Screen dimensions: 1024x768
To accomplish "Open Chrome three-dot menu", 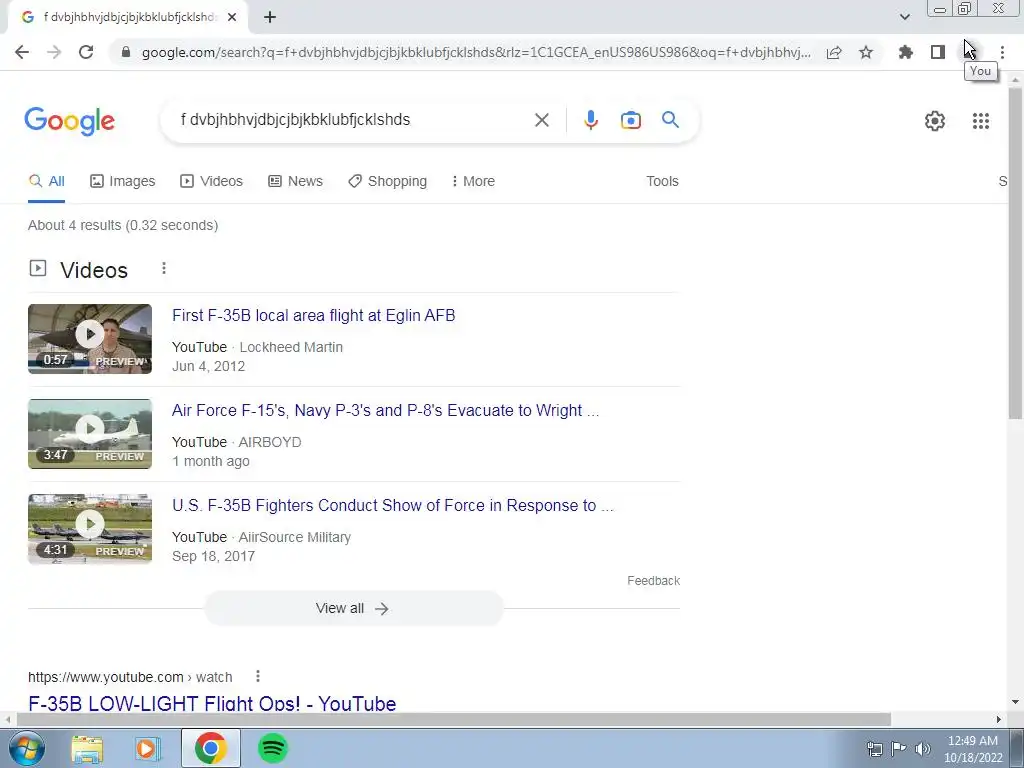I will click(x=1002, y=52).
